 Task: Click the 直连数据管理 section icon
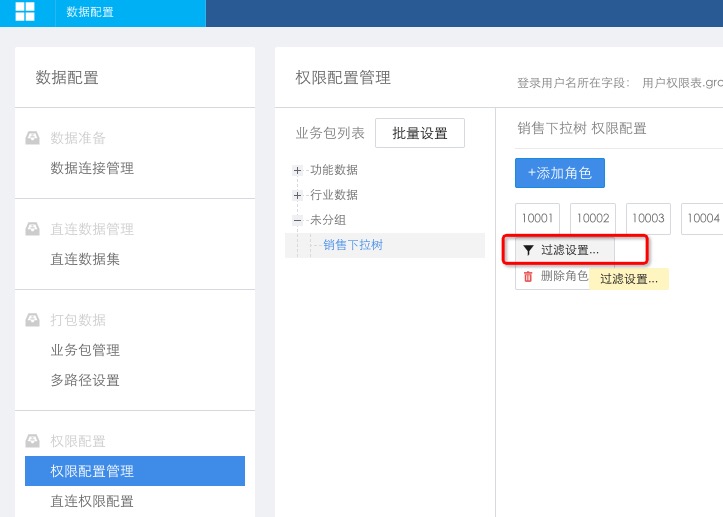[x=32, y=229]
